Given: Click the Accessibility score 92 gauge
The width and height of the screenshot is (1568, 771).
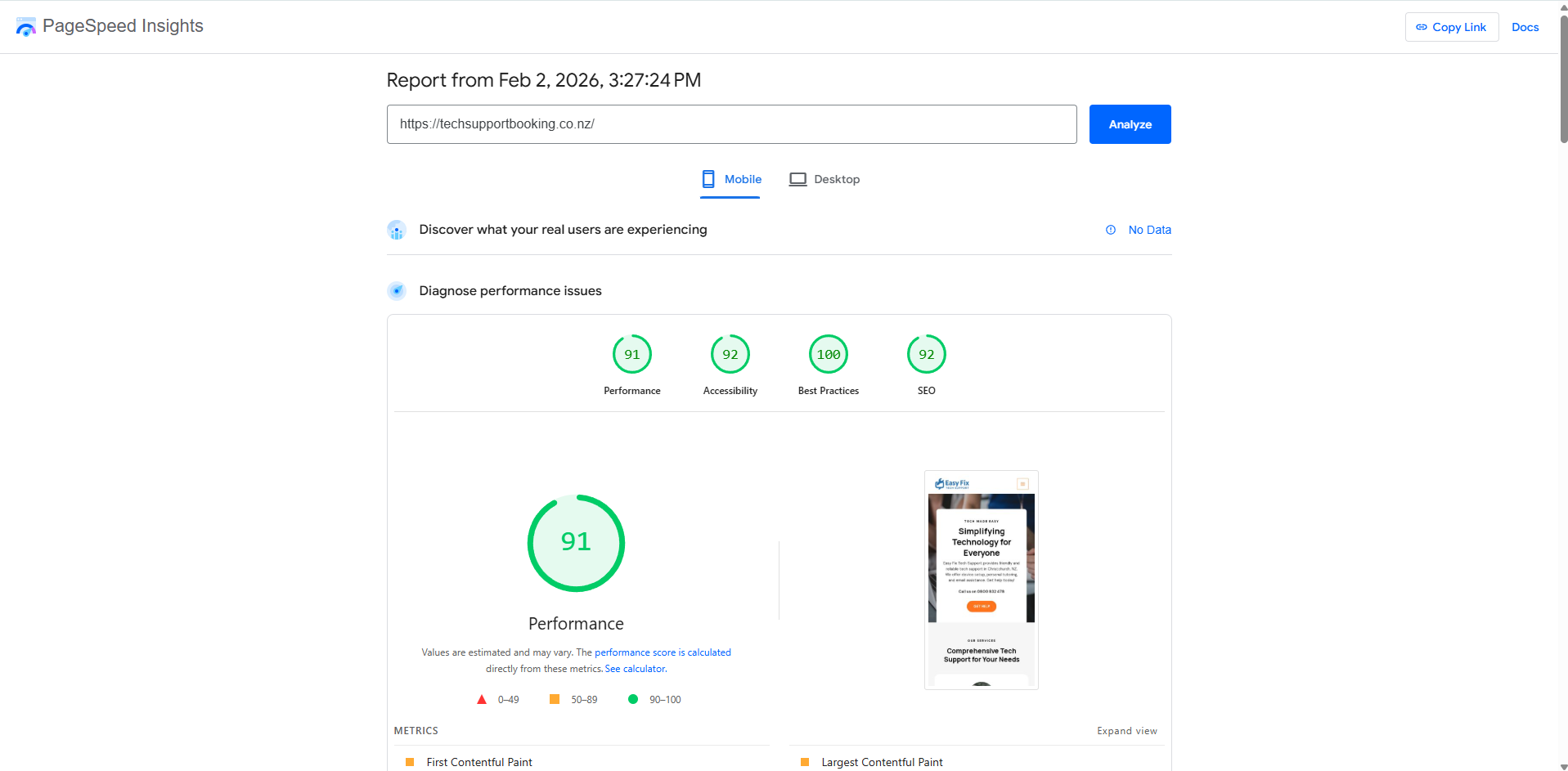Looking at the screenshot, I should point(730,355).
